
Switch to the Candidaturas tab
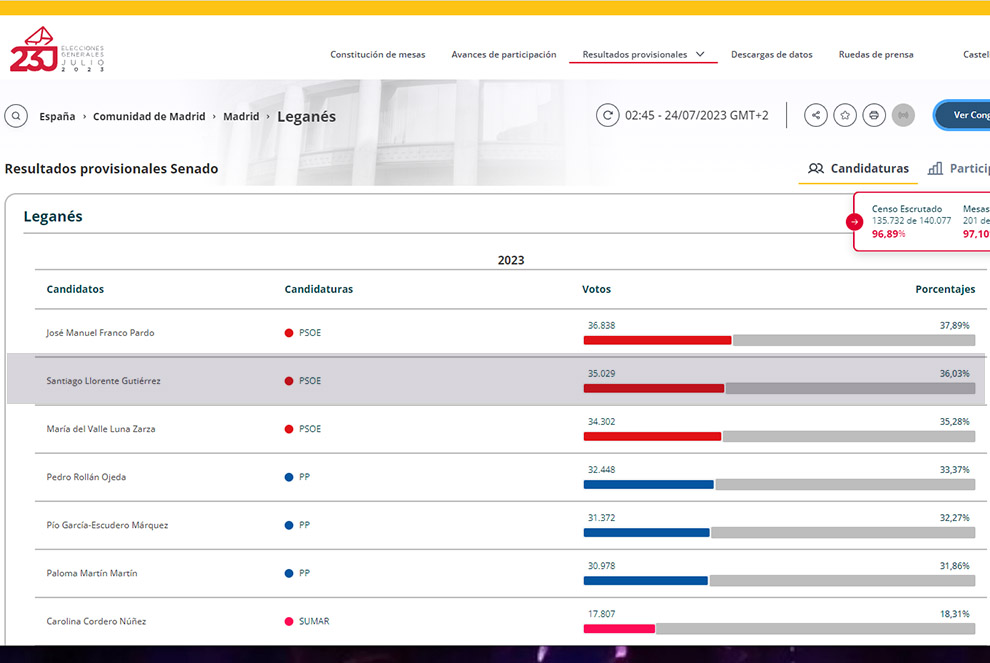point(859,168)
